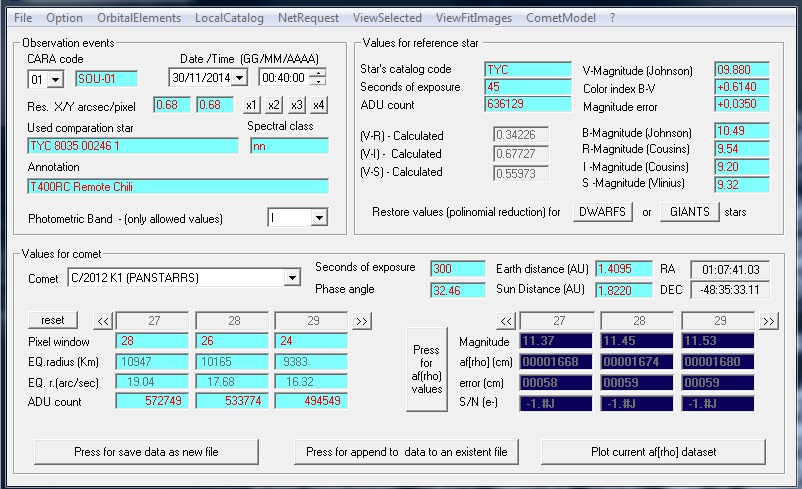Click the first Res. X arcsec/pixel field
The width and height of the screenshot is (802, 489).
pyautogui.click(x=172, y=105)
